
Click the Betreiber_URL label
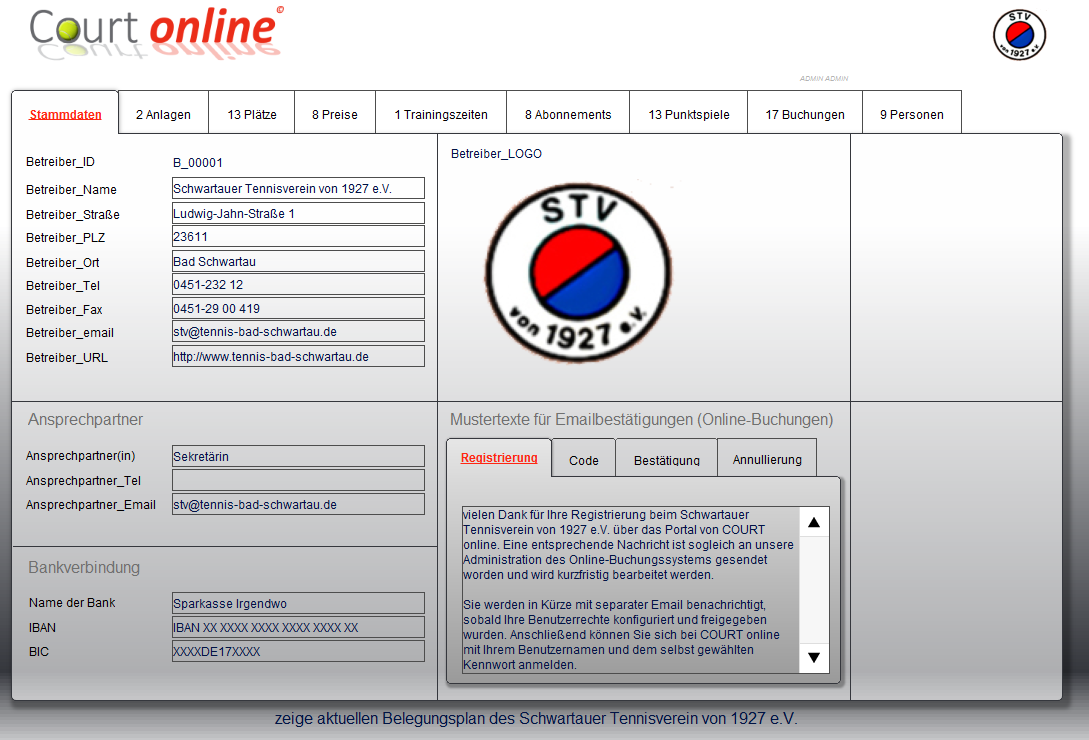point(67,358)
